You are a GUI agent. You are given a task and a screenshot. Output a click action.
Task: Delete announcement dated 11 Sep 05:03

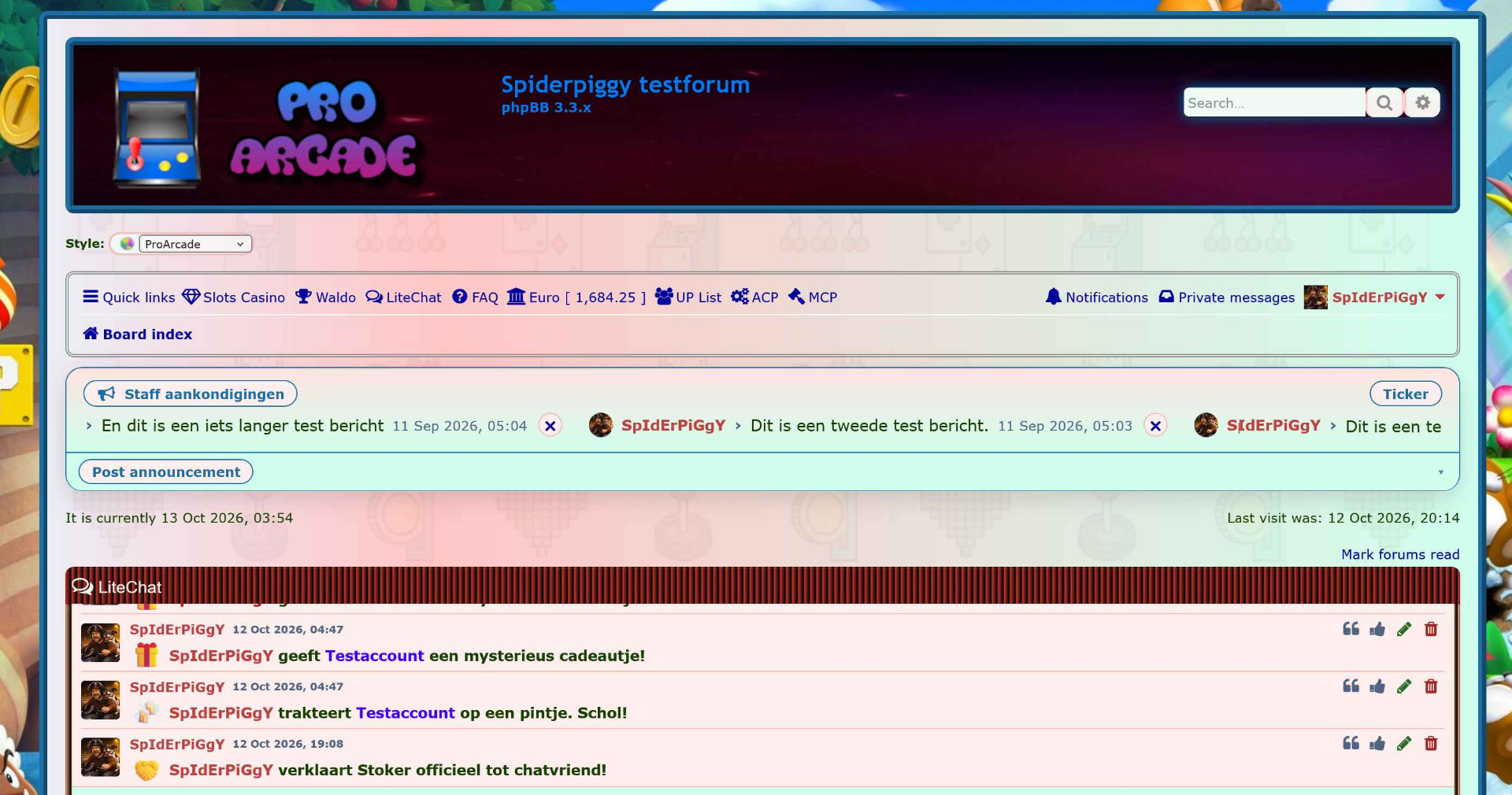pyautogui.click(x=1155, y=426)
